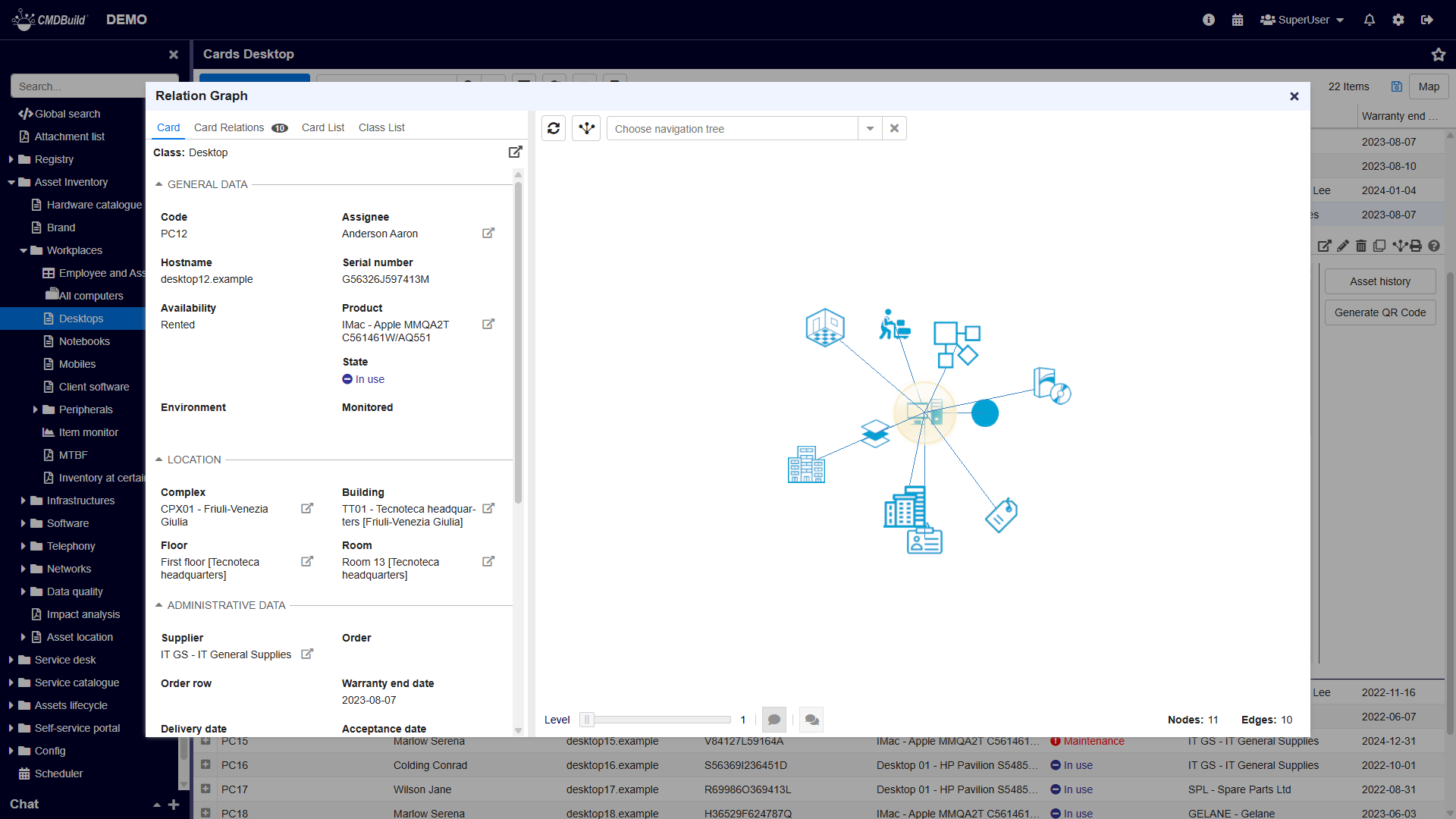Click the tag node in relation graph
The height and width of the screenshot is (819, 1456).
(x=1001, y=516)
